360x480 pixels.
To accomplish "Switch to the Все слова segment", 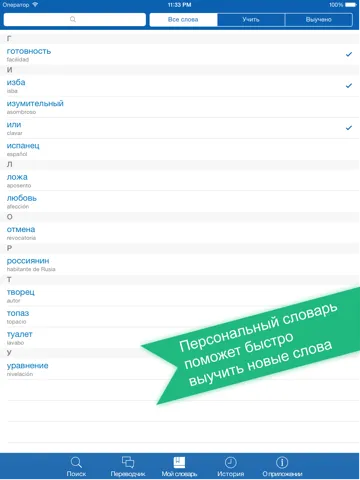I will pos(183,20).
